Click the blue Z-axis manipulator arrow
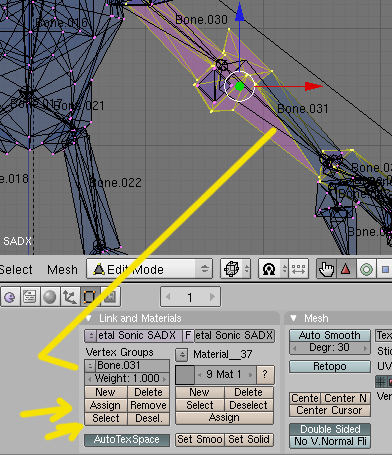 tap(239, 13)
